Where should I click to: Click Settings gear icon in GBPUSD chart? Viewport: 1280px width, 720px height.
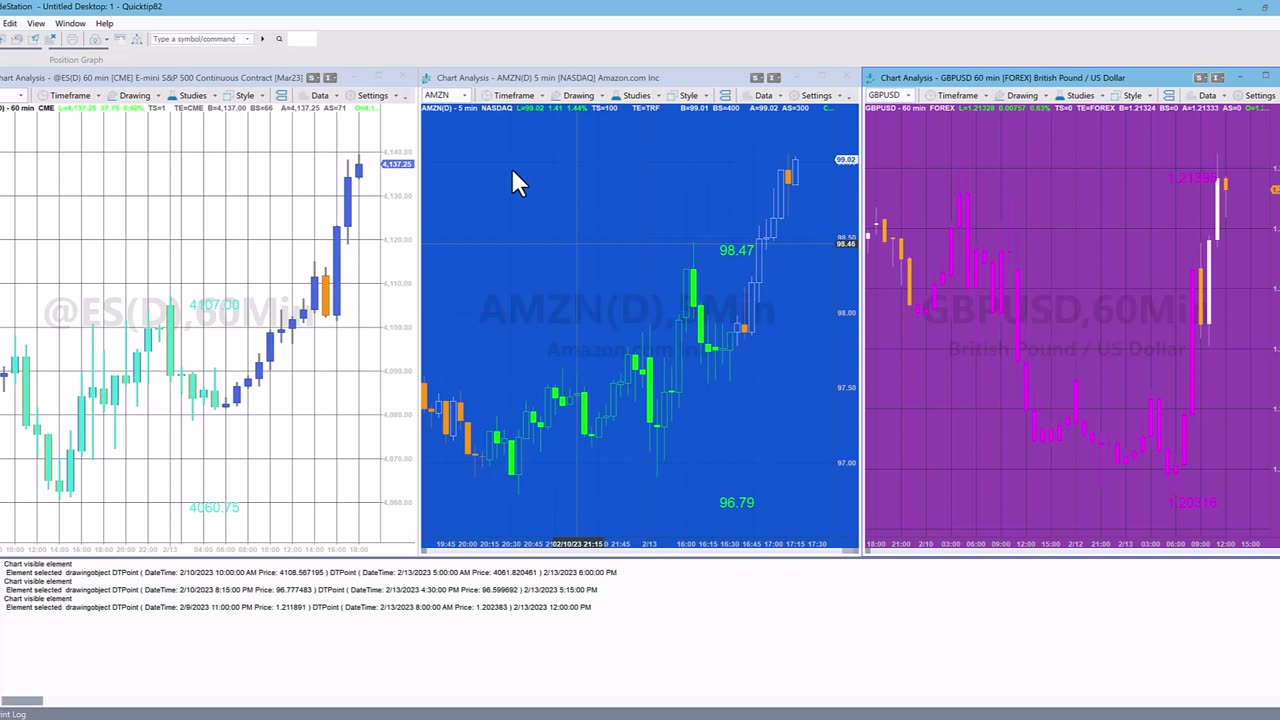pos(1238,96)
